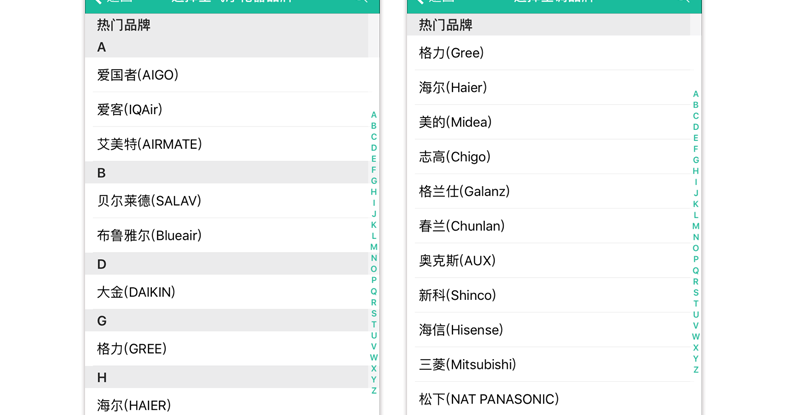Choose the 大金(DAIKIN) brand
This screenshot has width=790, height=415.
click(x=136, y=292)
